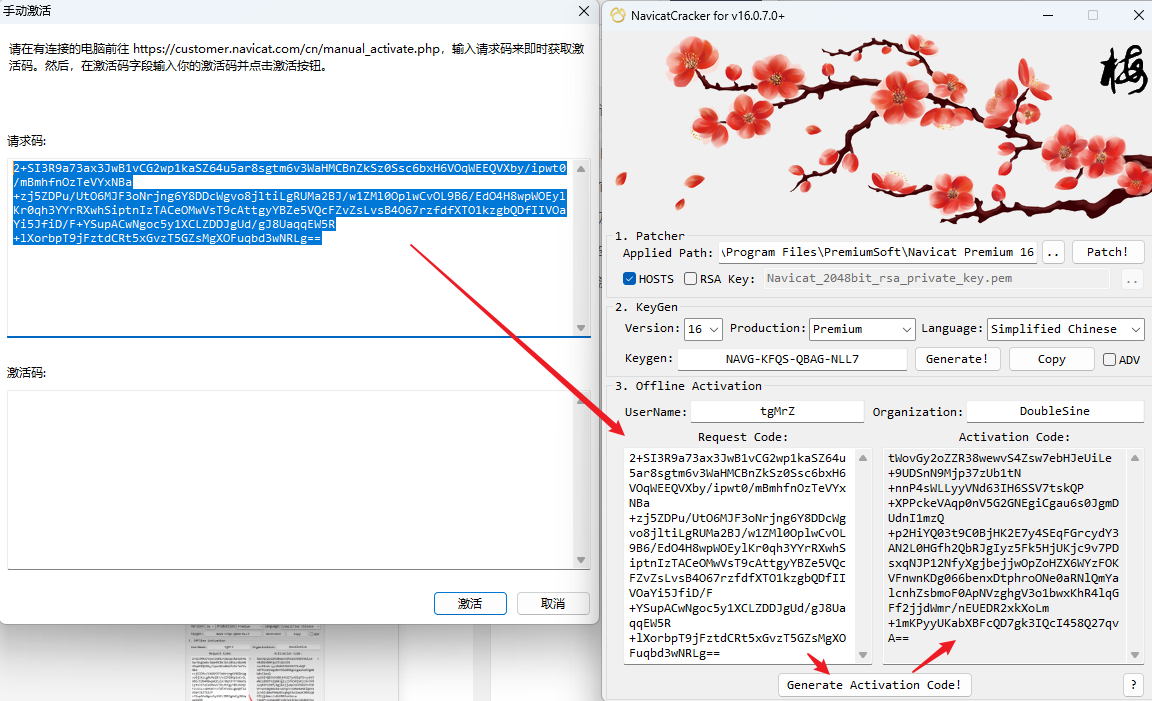Image resolution: width=1152 pixels, height=701 pixels.
Task: Browse for the Applied Path with '..' button
Action: pyautogui.click(x=1053, y=252)
